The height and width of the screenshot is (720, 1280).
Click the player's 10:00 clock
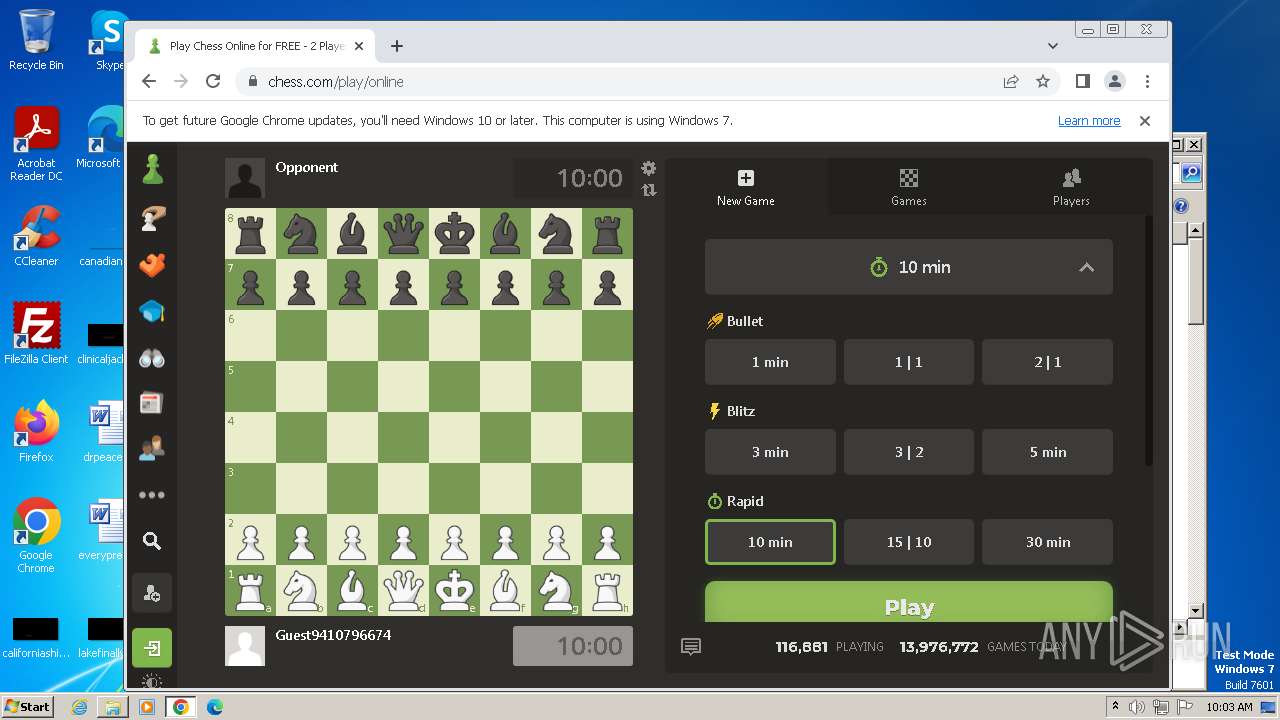coord(573,646)
